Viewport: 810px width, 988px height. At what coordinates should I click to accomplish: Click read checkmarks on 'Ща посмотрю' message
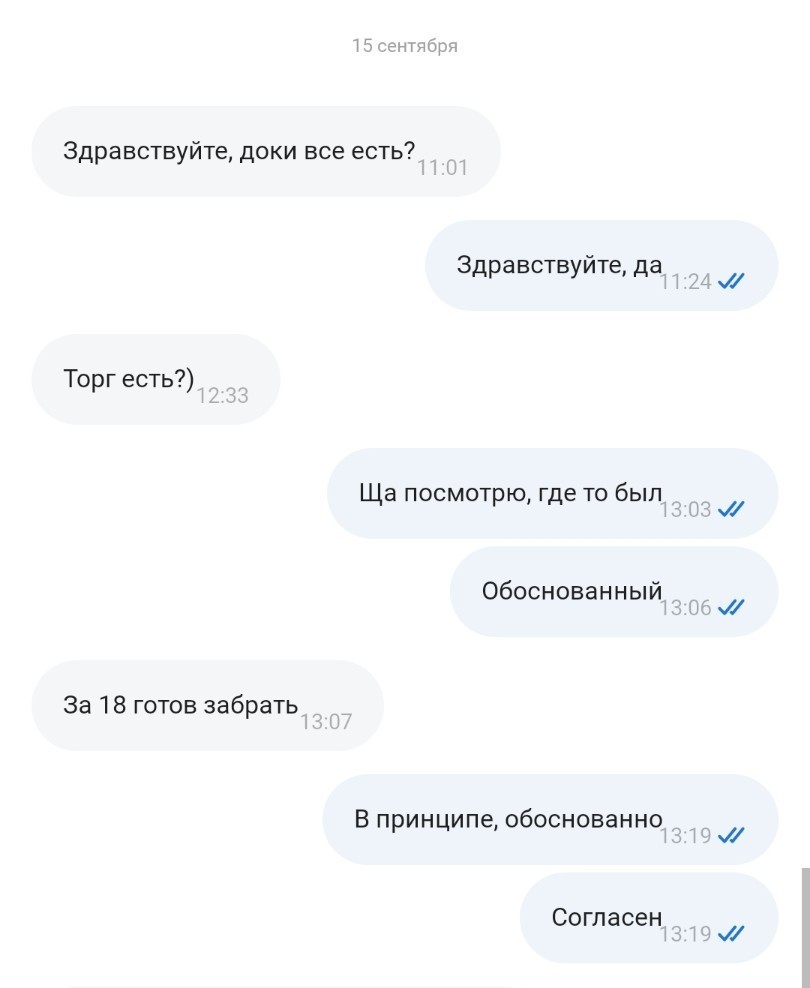click(732, 509)
